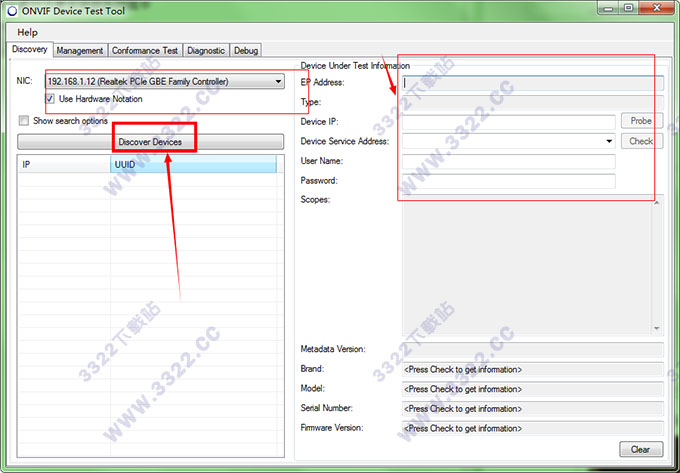Open the Diagnostic tab

[206, 50]
